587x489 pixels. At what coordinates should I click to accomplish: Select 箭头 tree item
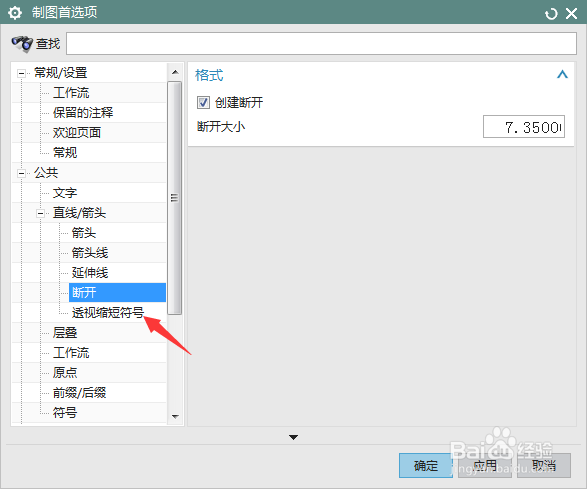click(x=84, y=233)
